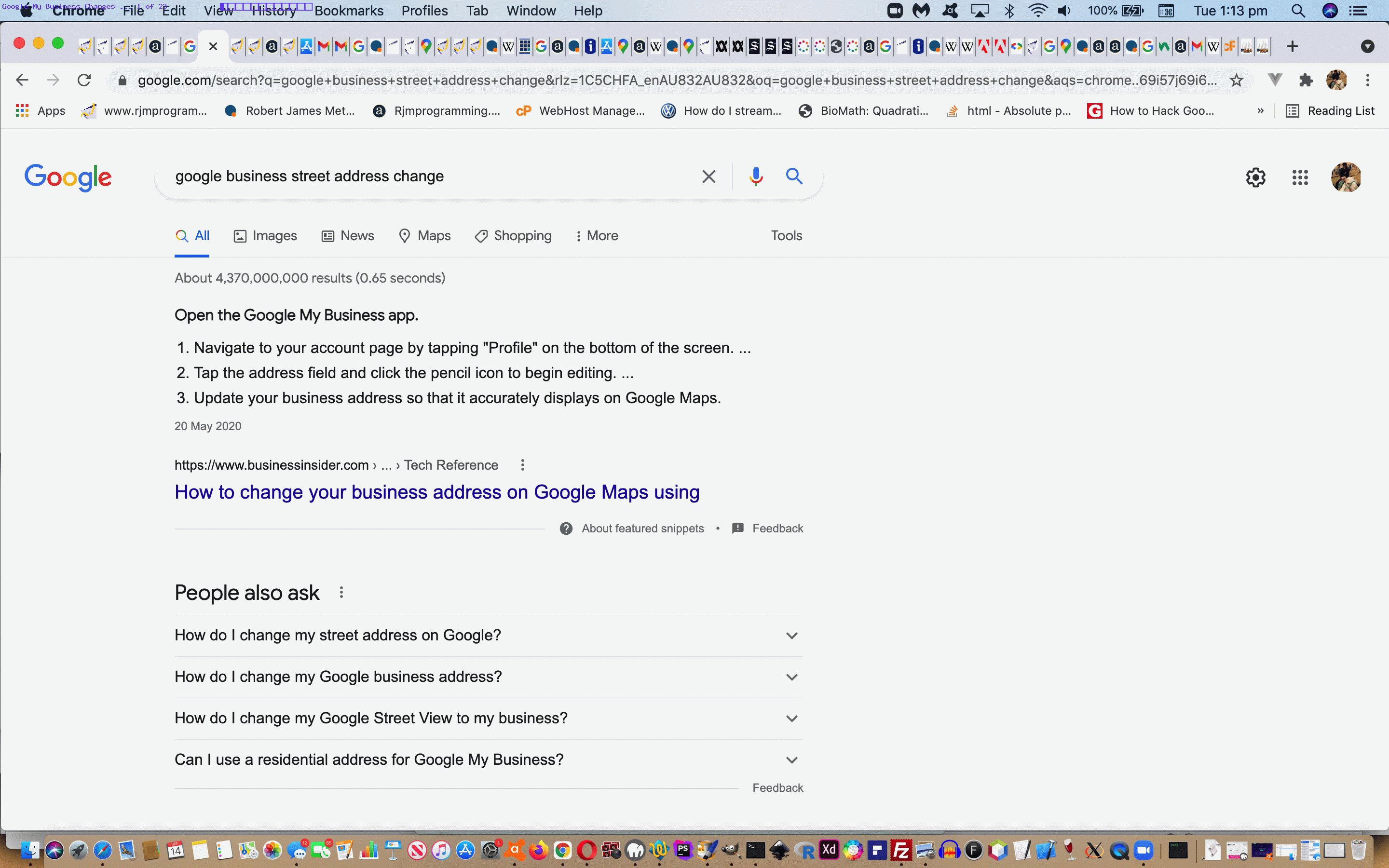This screenshot has height=868, width=1389.
Task: View site information lock icon
Action: [122, 81]
